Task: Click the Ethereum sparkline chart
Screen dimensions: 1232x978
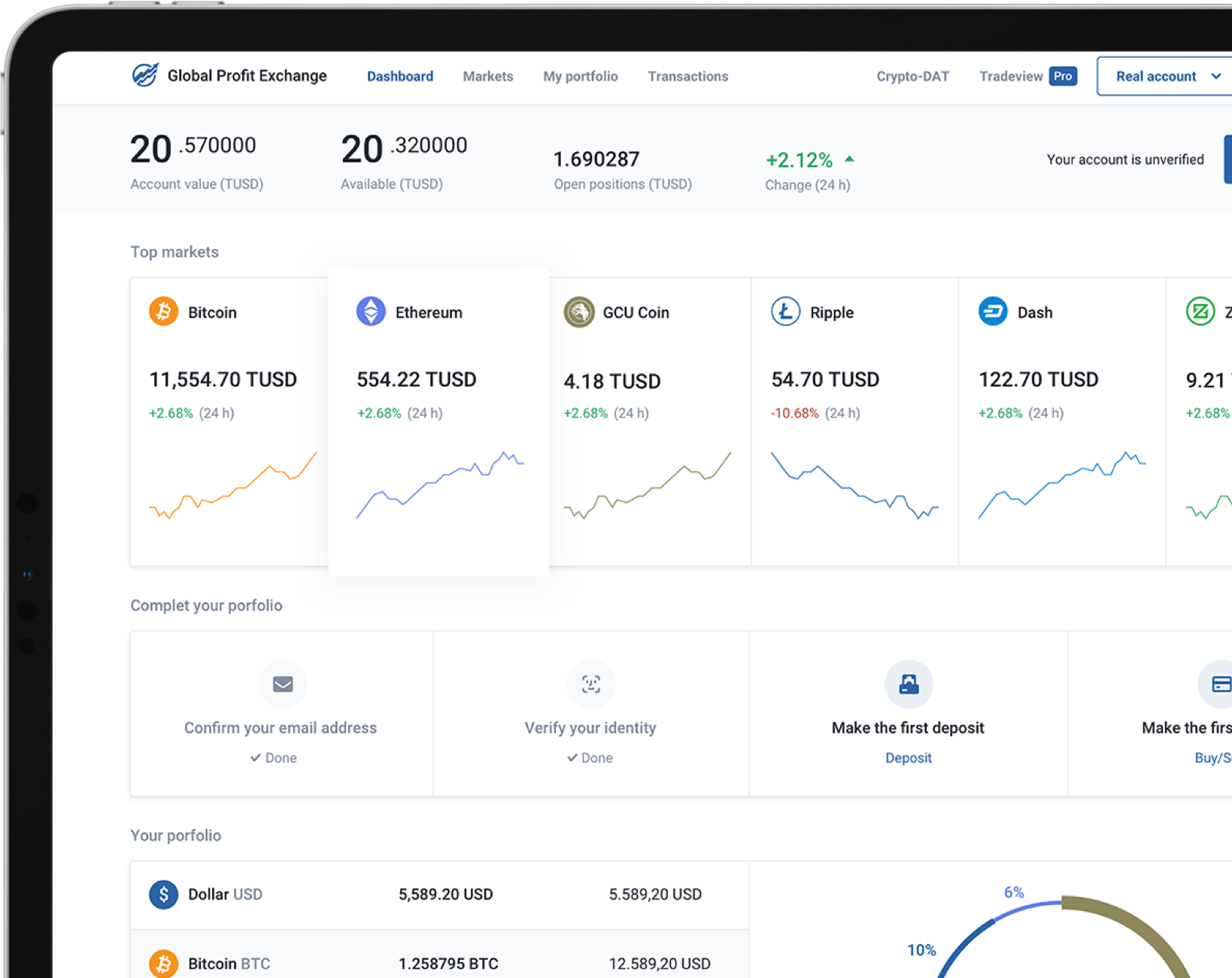Action: click(440, 485)
